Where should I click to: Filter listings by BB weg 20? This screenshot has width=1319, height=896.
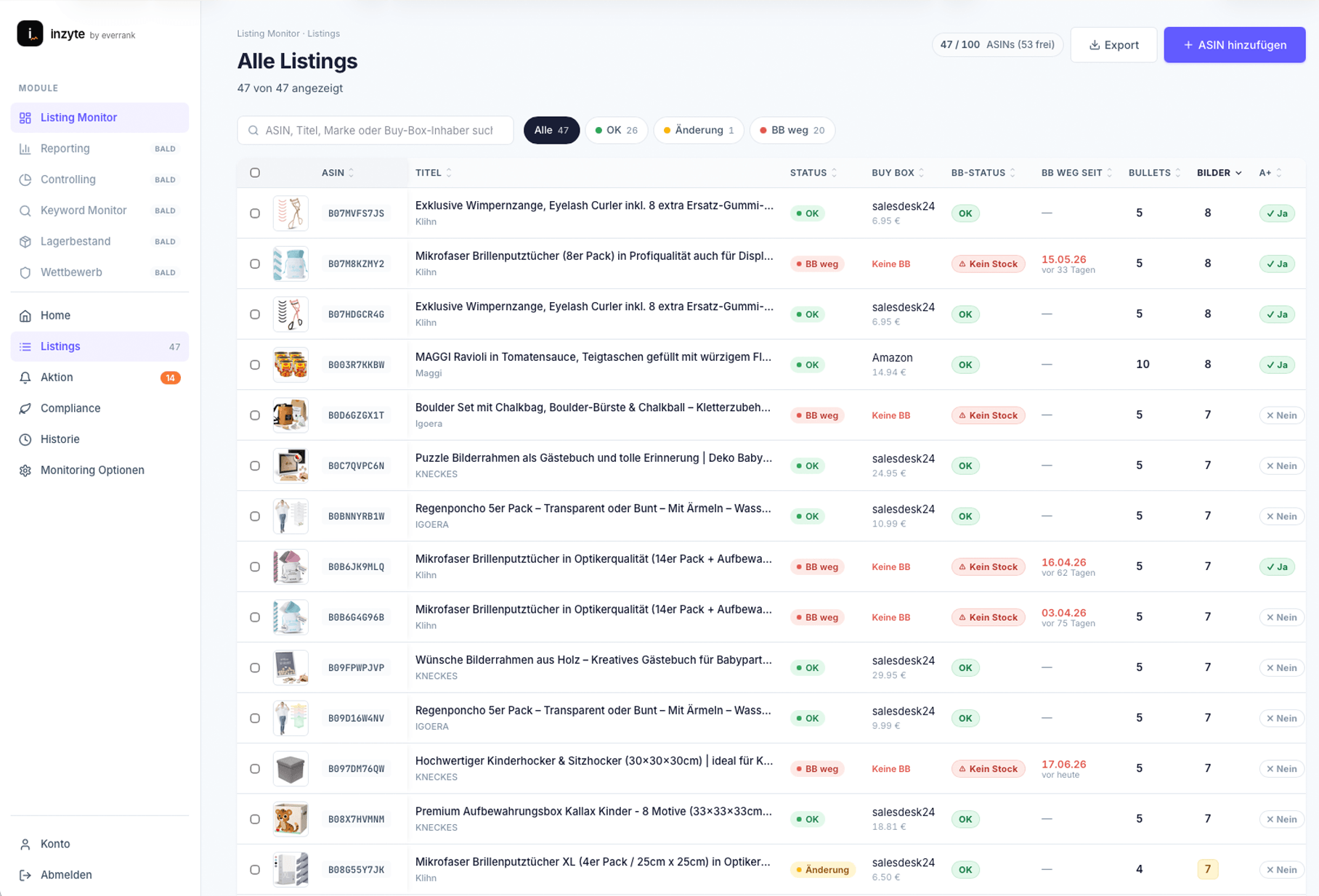pos(792,131)
